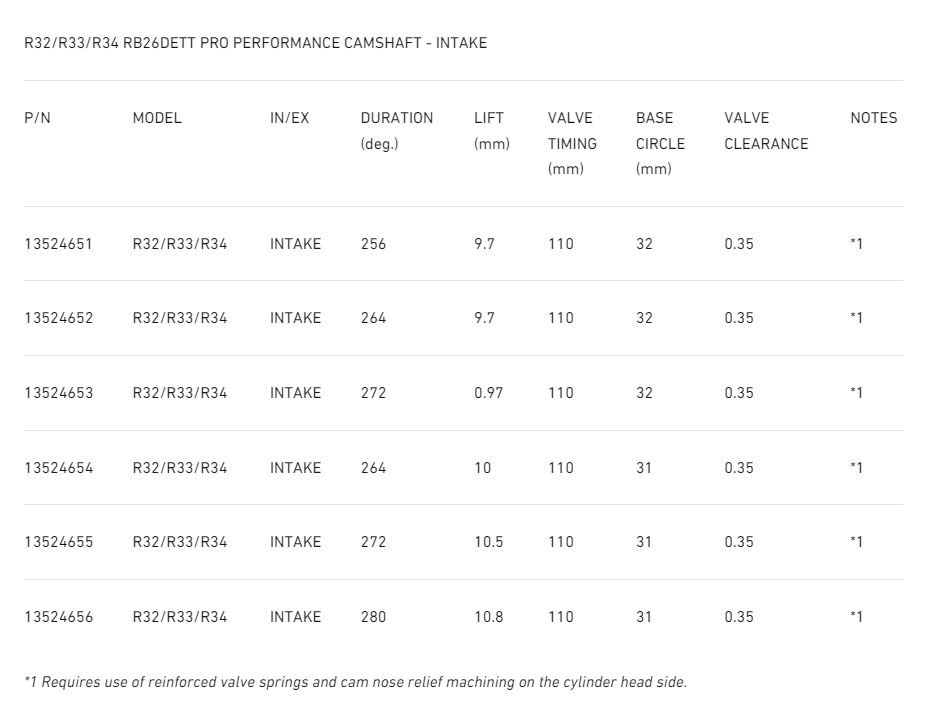This screenshot has width=935, height=707.
Task: Click part number 13524651
Action: [58, 244]
